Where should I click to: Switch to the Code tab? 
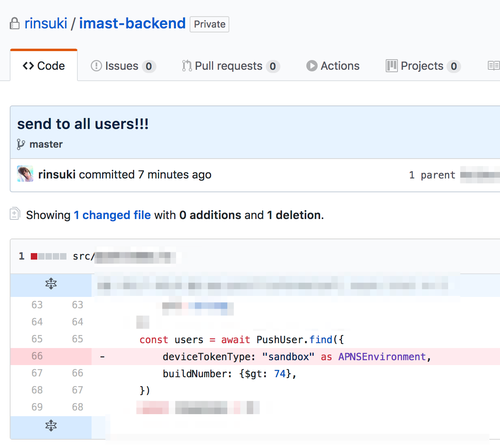coord(44,66)
